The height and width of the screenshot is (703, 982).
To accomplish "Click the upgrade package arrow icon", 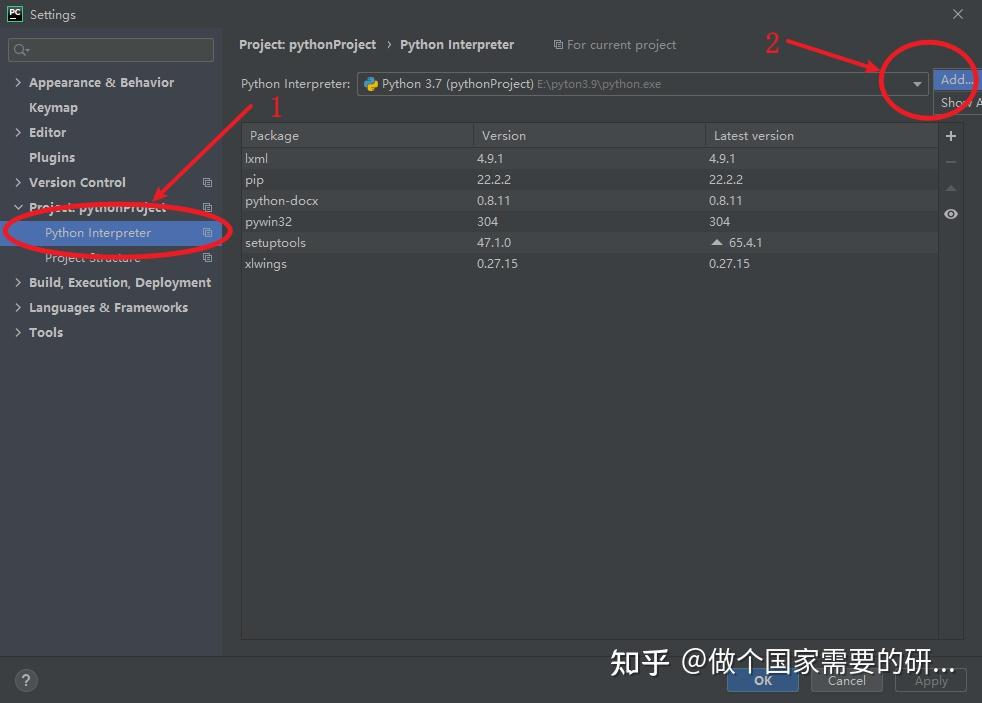I will pos(951,188).
